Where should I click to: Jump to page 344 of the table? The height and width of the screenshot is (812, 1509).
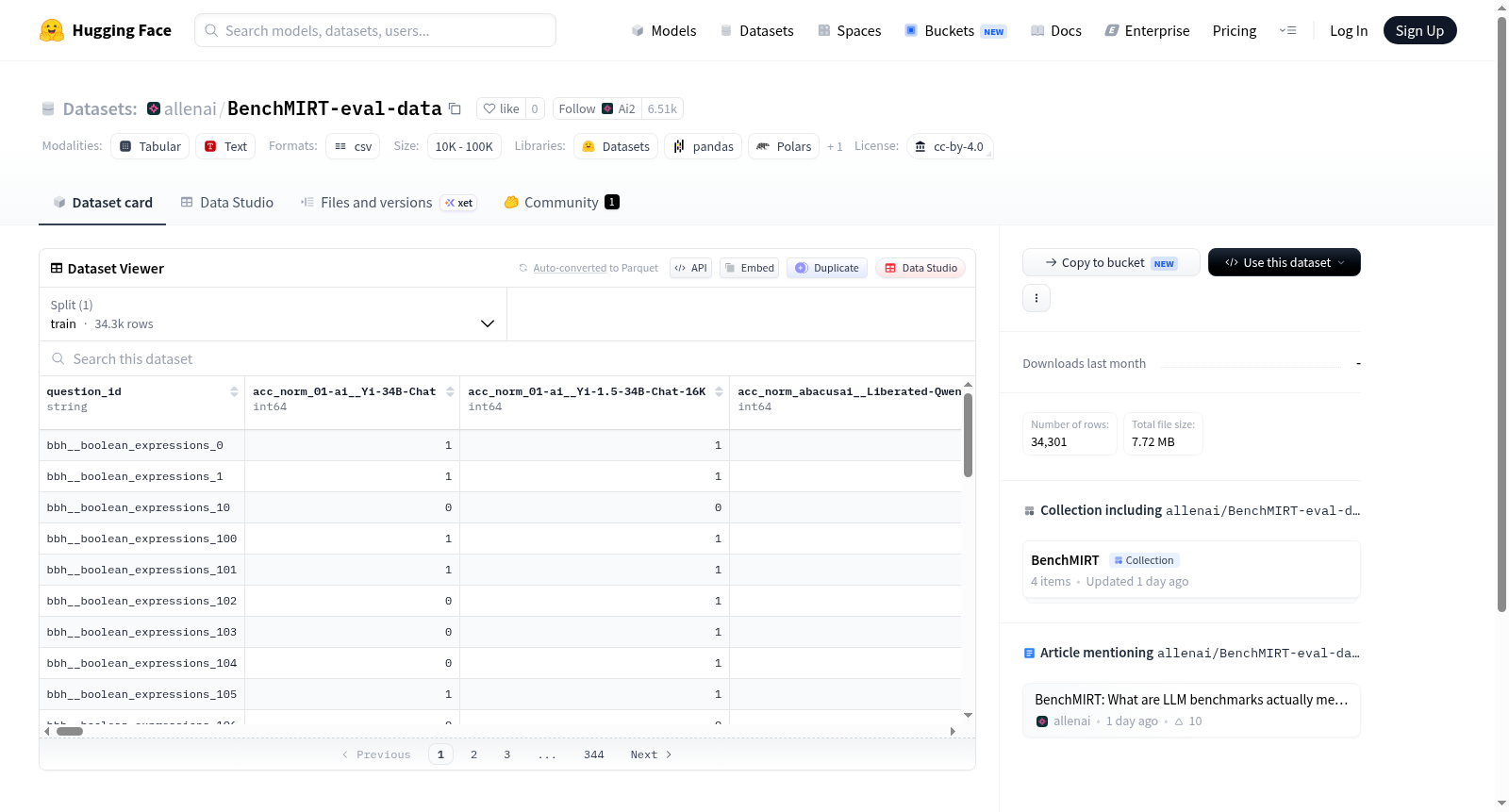click(594, 754)
